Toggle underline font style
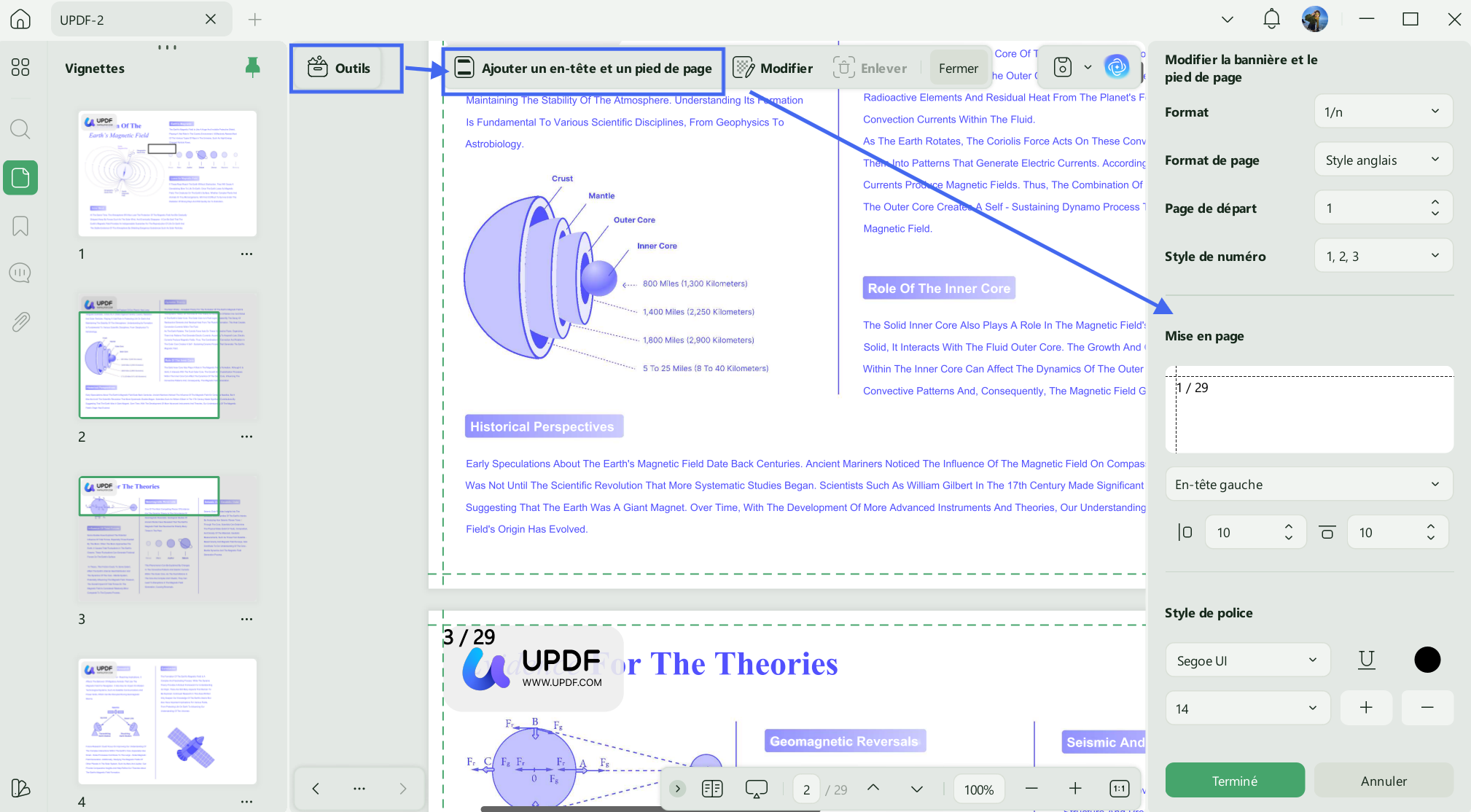Viewport: 1471px width, 812px height. [1367, 660]
